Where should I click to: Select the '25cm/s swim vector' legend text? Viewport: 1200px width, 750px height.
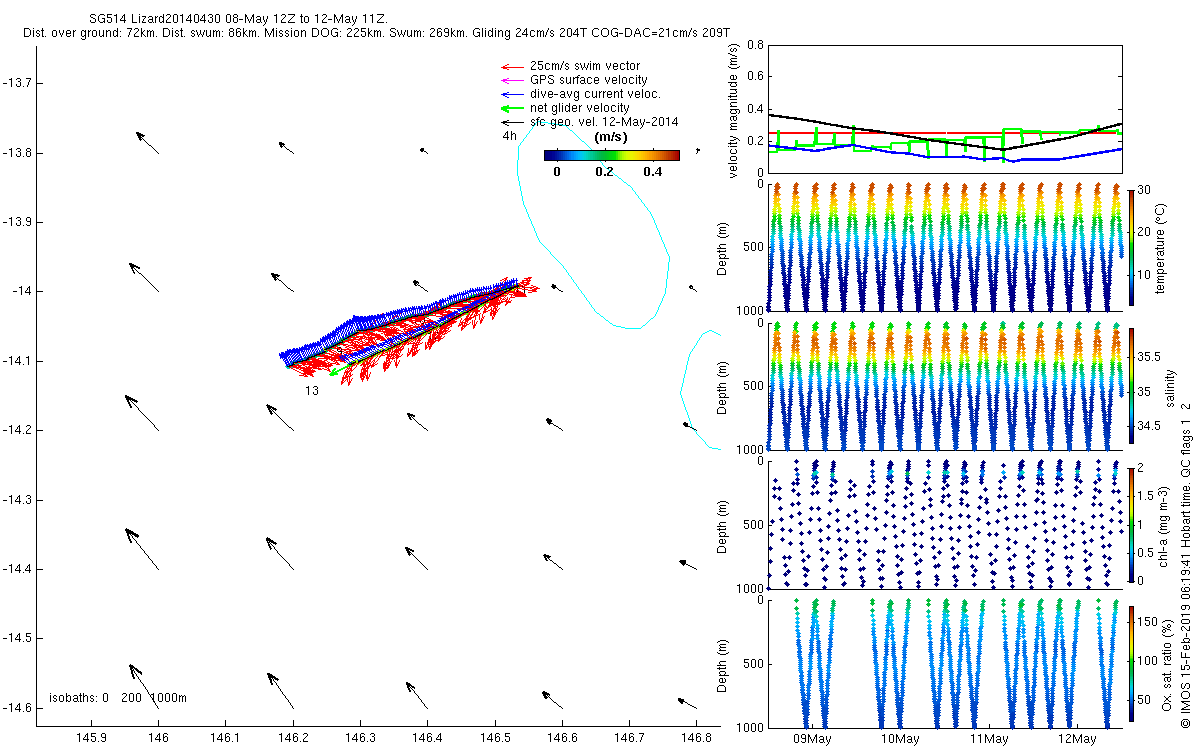pyautogui.click(x=585, y=66)
